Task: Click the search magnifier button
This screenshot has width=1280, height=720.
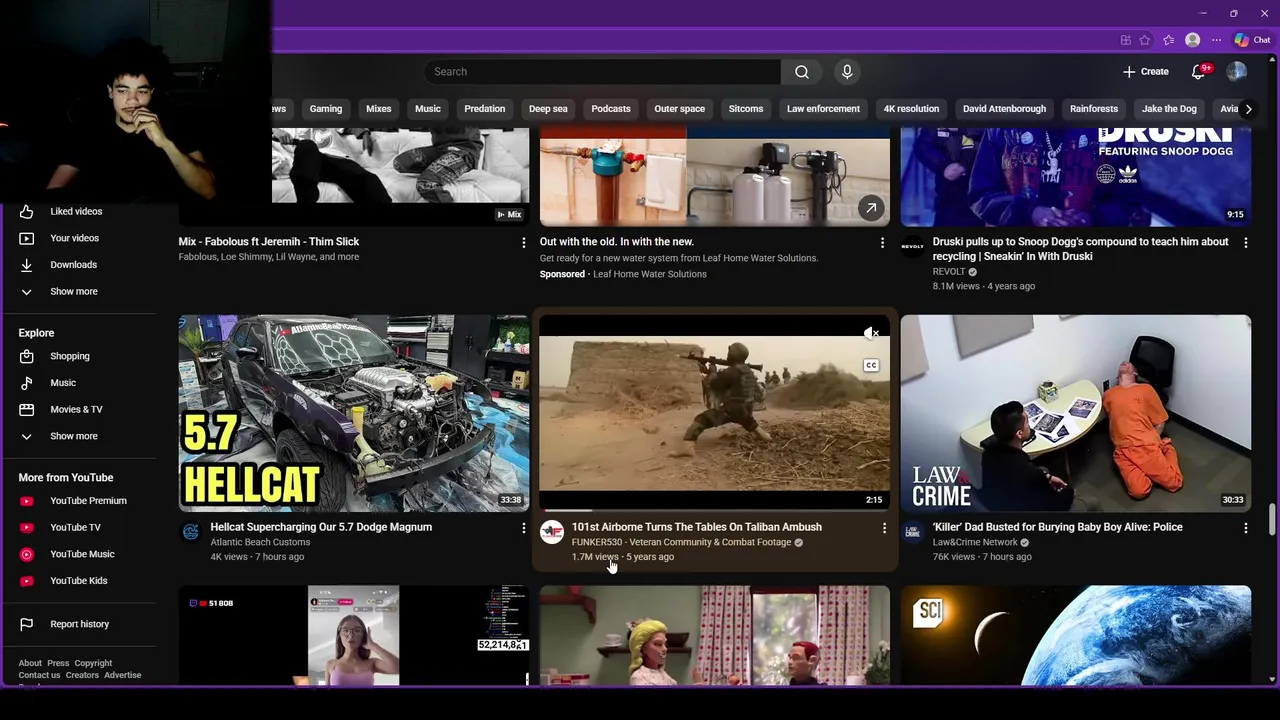Action: coord(801,72)
